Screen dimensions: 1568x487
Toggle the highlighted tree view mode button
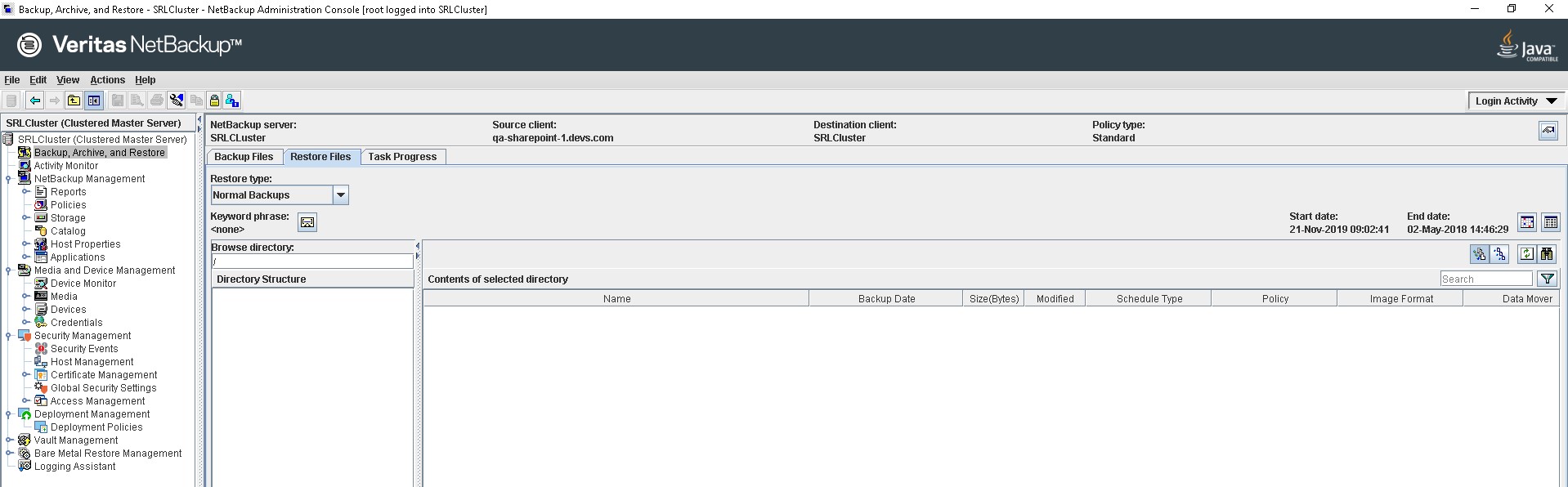click(1479, 254)
